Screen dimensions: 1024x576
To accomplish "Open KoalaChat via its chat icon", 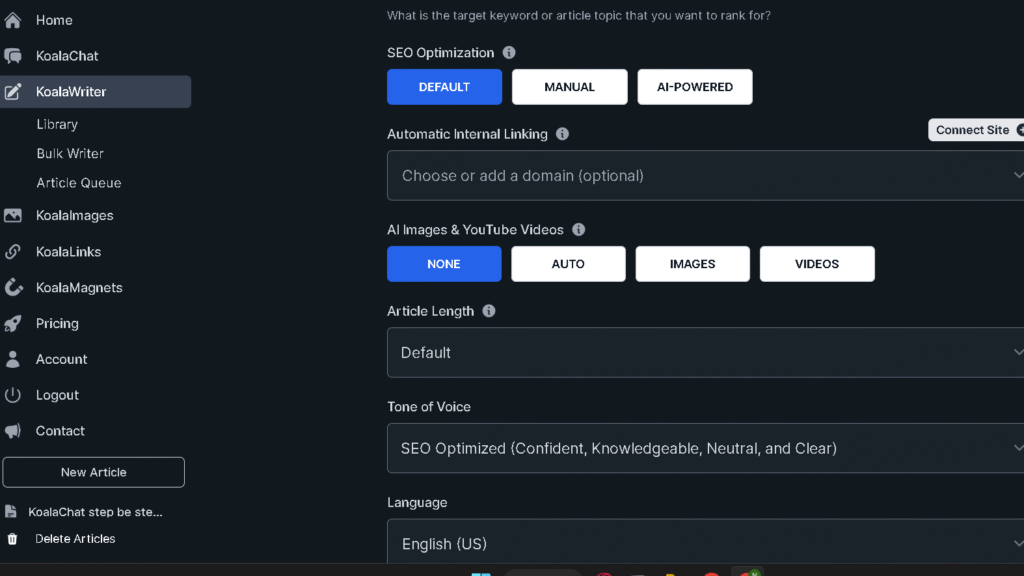I will (x=13, y=55).
